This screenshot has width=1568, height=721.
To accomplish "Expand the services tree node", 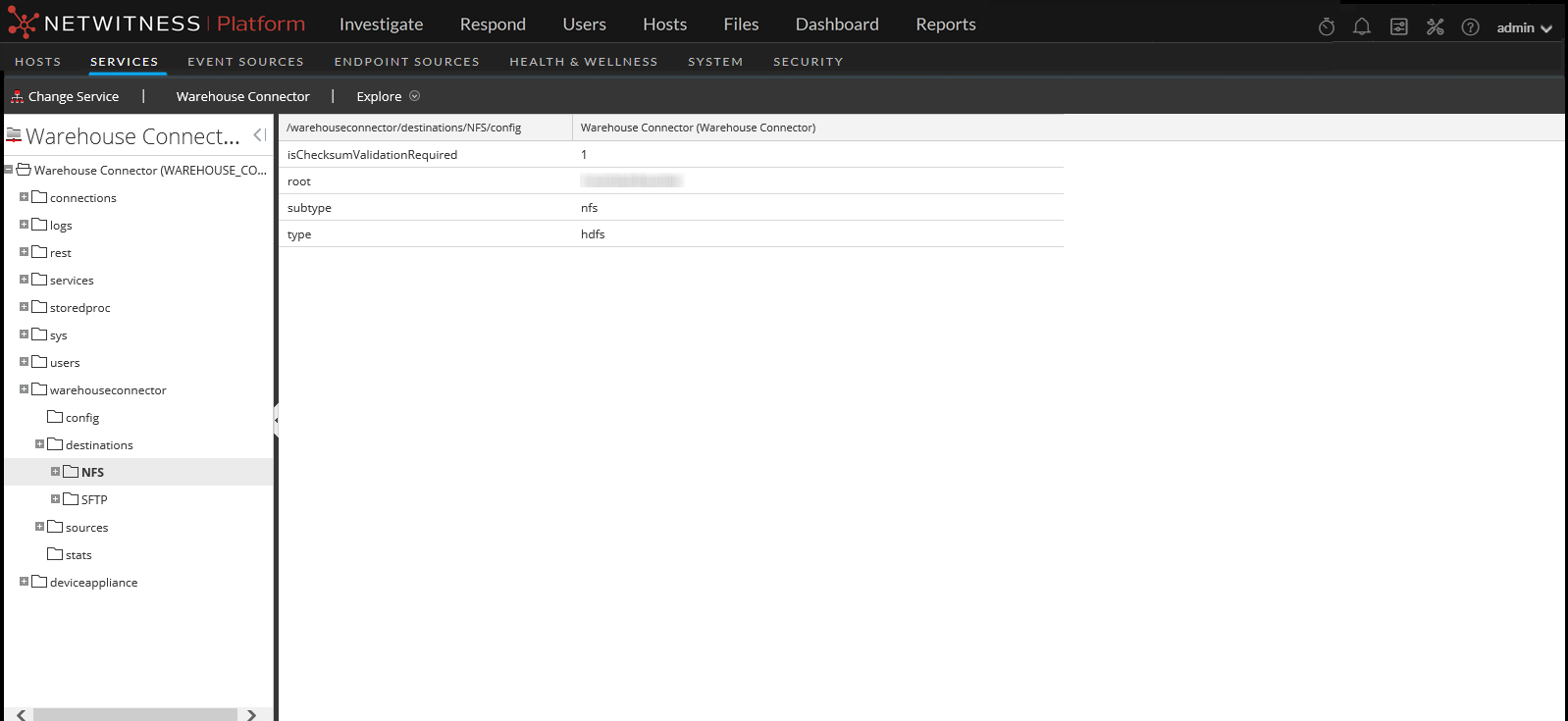I will pyautogui.click(x=24, y=280).
